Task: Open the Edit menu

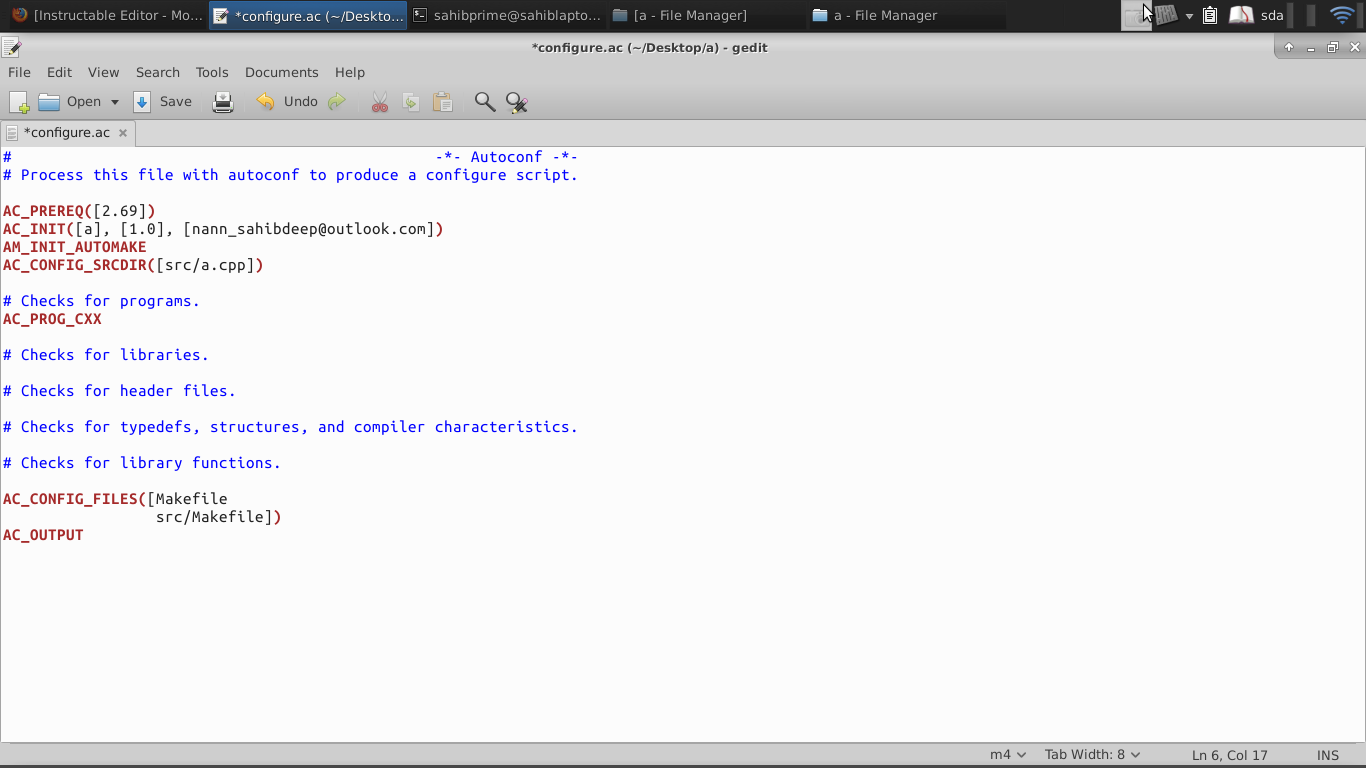Action: [x=59, y=72]
